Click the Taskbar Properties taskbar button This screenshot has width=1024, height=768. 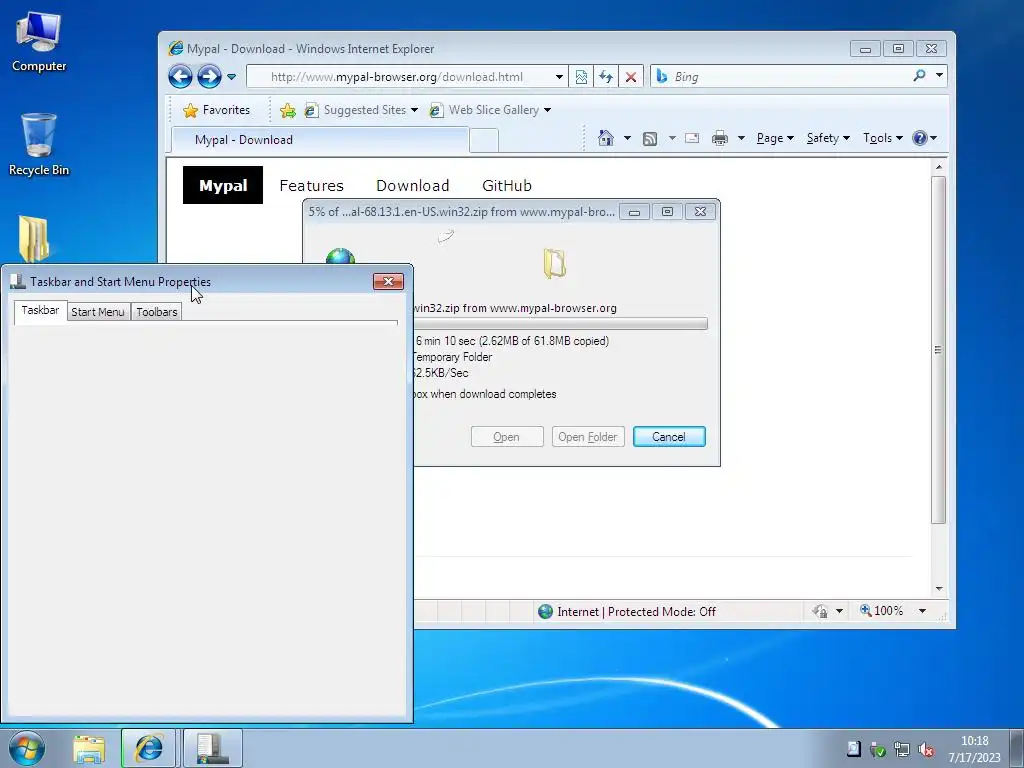click(x=213, y=748)
